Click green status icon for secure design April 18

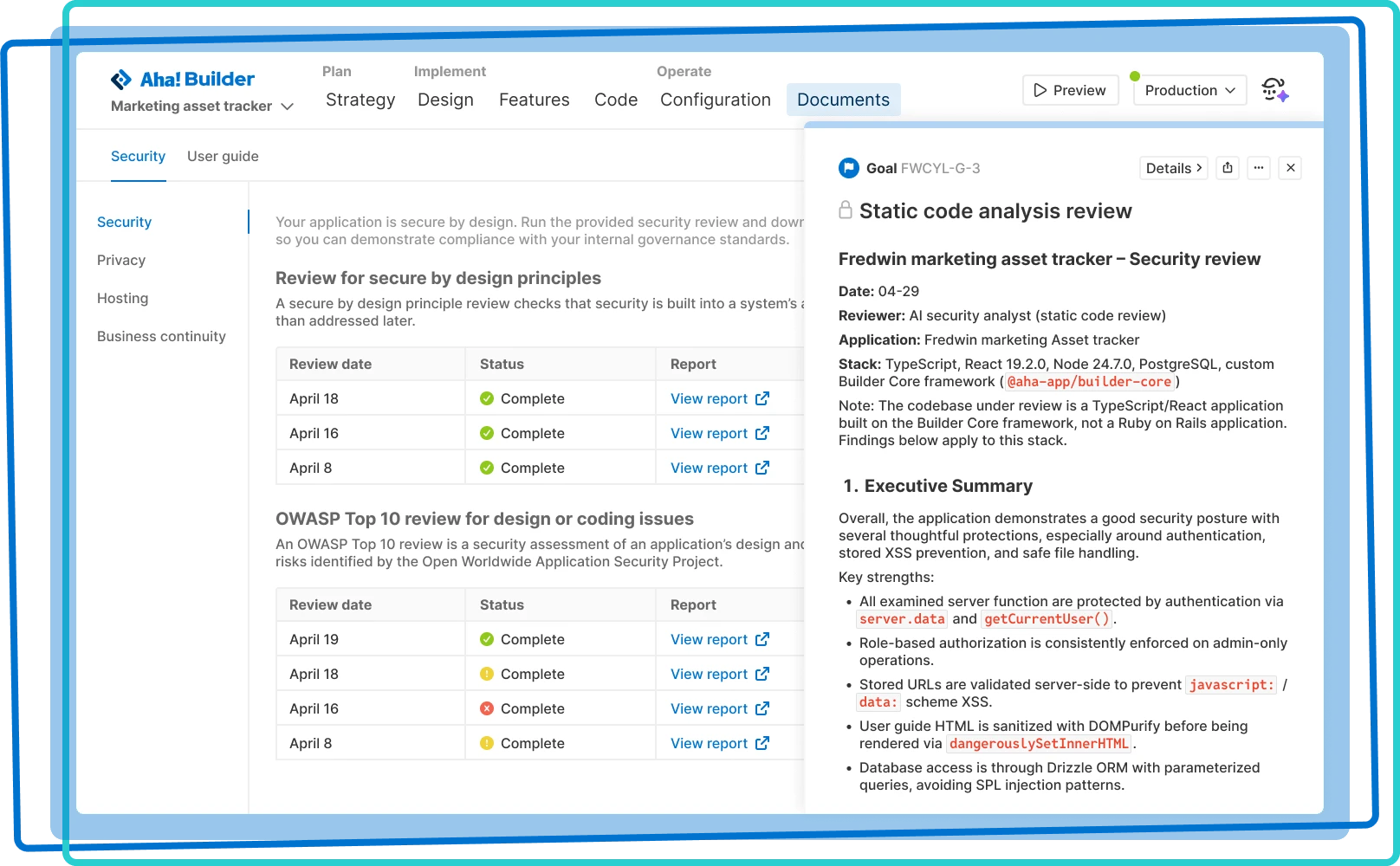tap(487, 398)
